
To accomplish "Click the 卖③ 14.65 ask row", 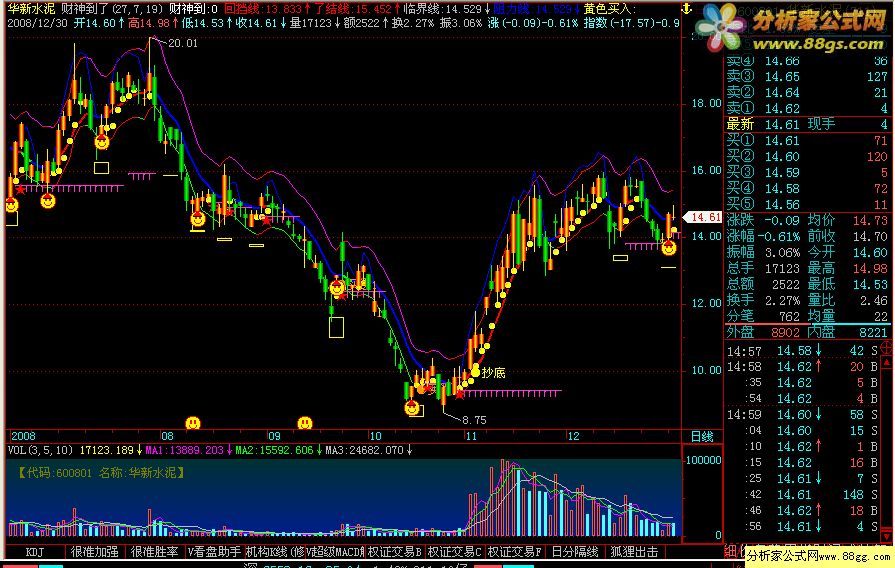I will [807, 76].
